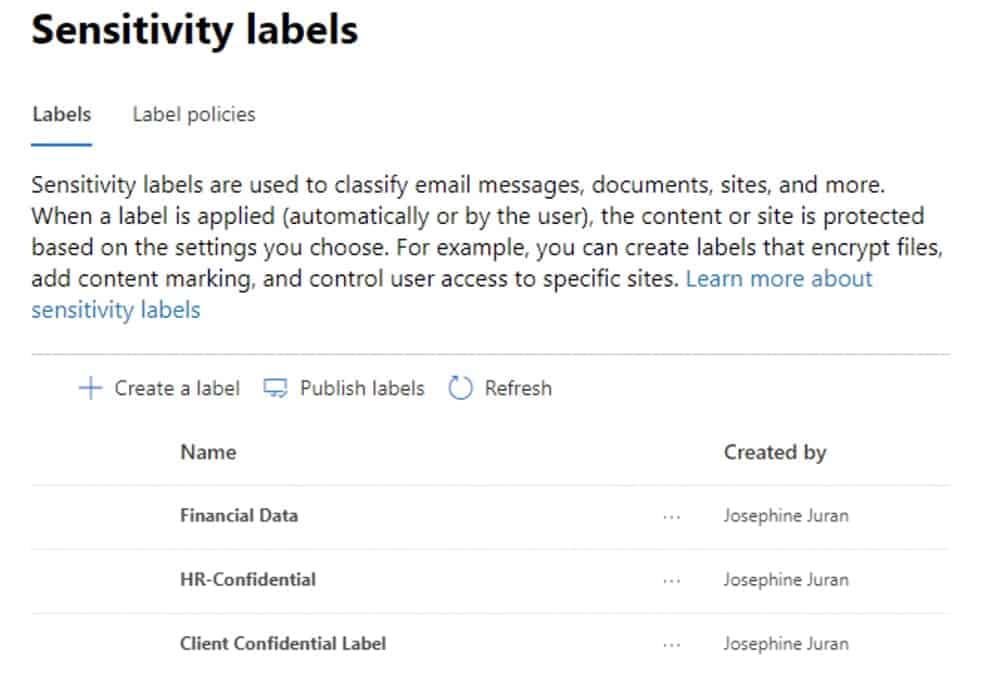Sort by the Created by column header

775,452
